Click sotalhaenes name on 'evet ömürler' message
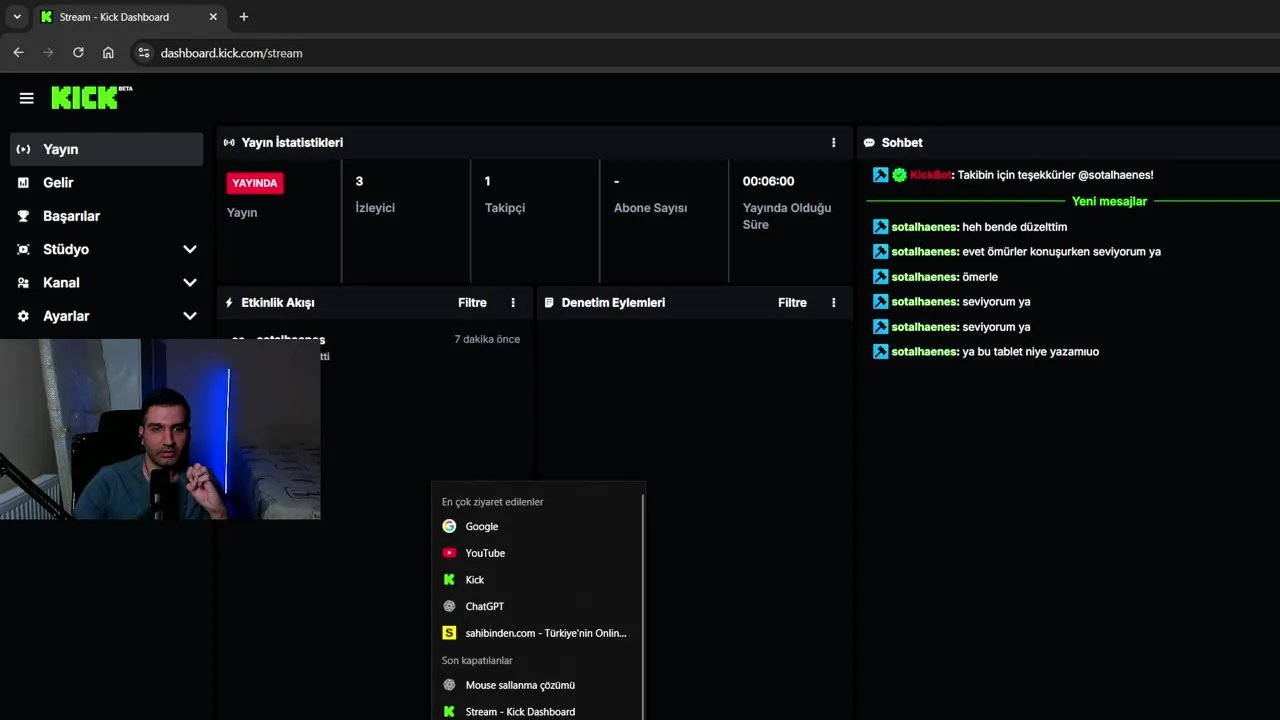 coord(924,252)
